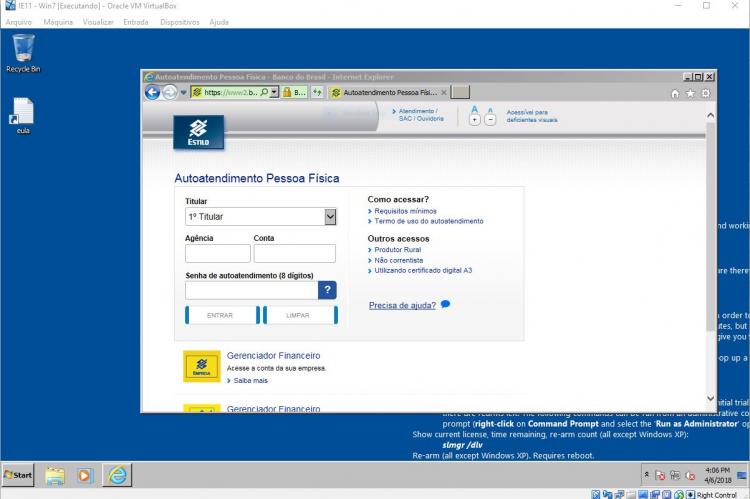Click the Banco do Brasil Estilo logo
750x499 pixels.
(199, 133)
